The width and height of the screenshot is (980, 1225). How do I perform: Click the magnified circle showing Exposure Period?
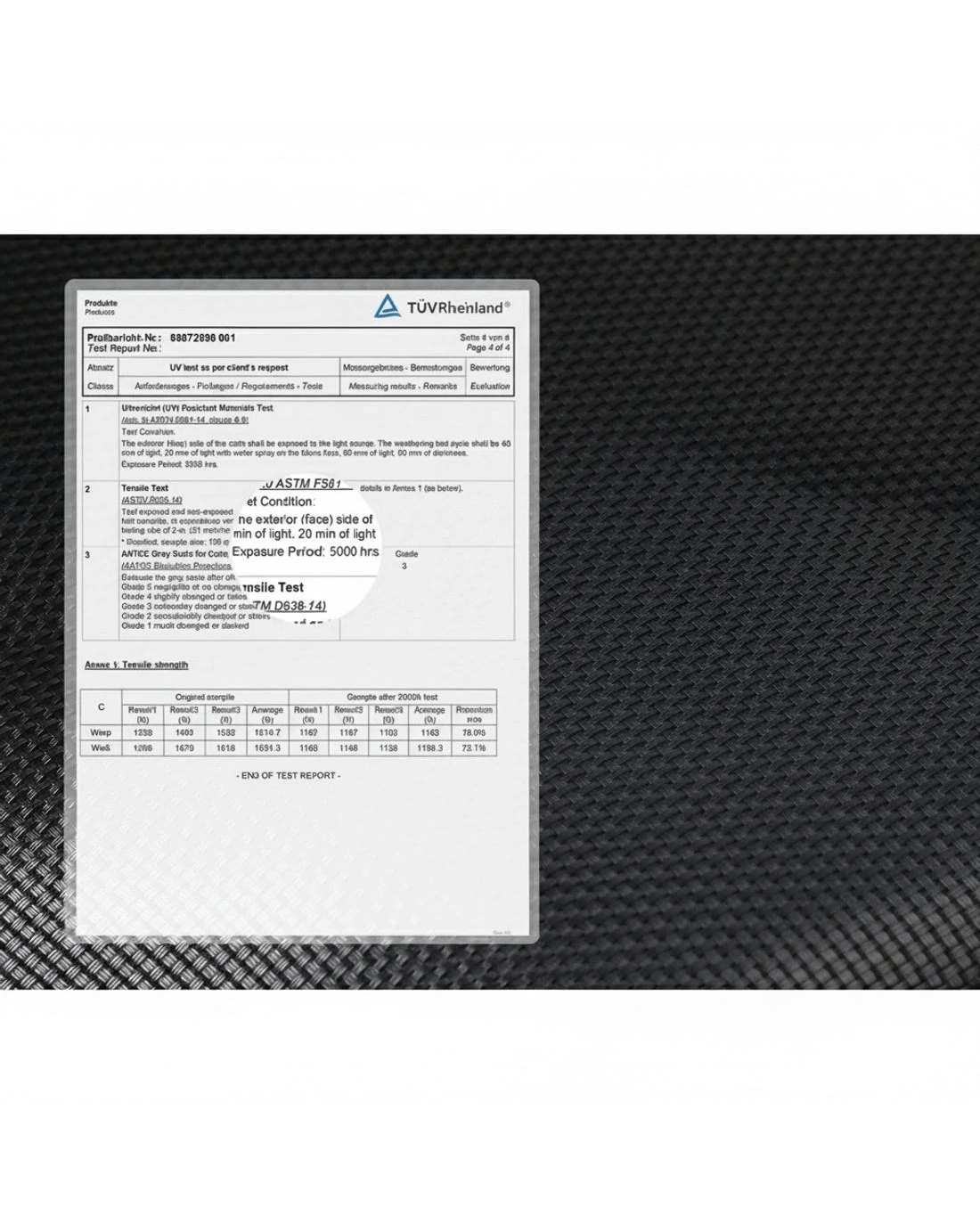tap(306, 545)
